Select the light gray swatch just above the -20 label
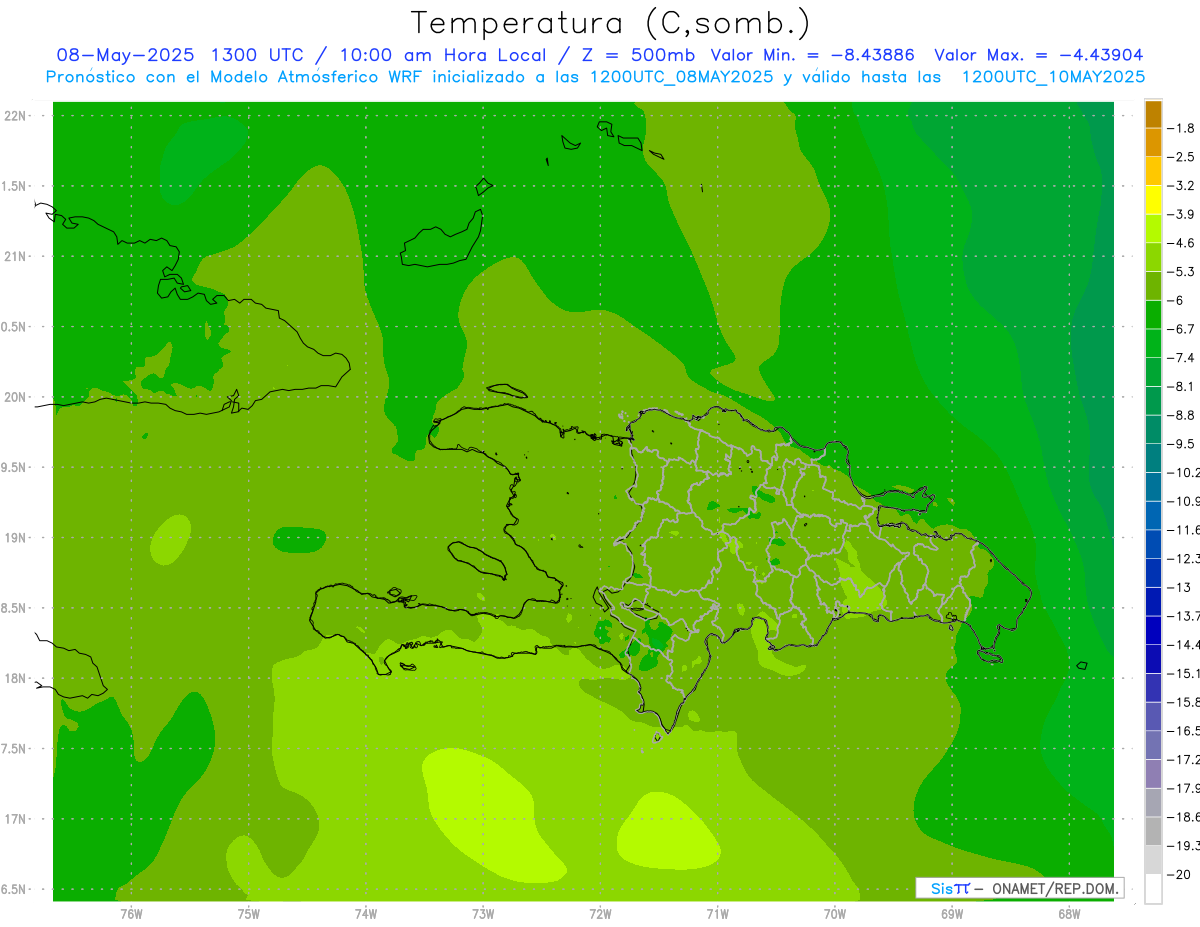This screenshot has height=927, width=1200. 1153,859
